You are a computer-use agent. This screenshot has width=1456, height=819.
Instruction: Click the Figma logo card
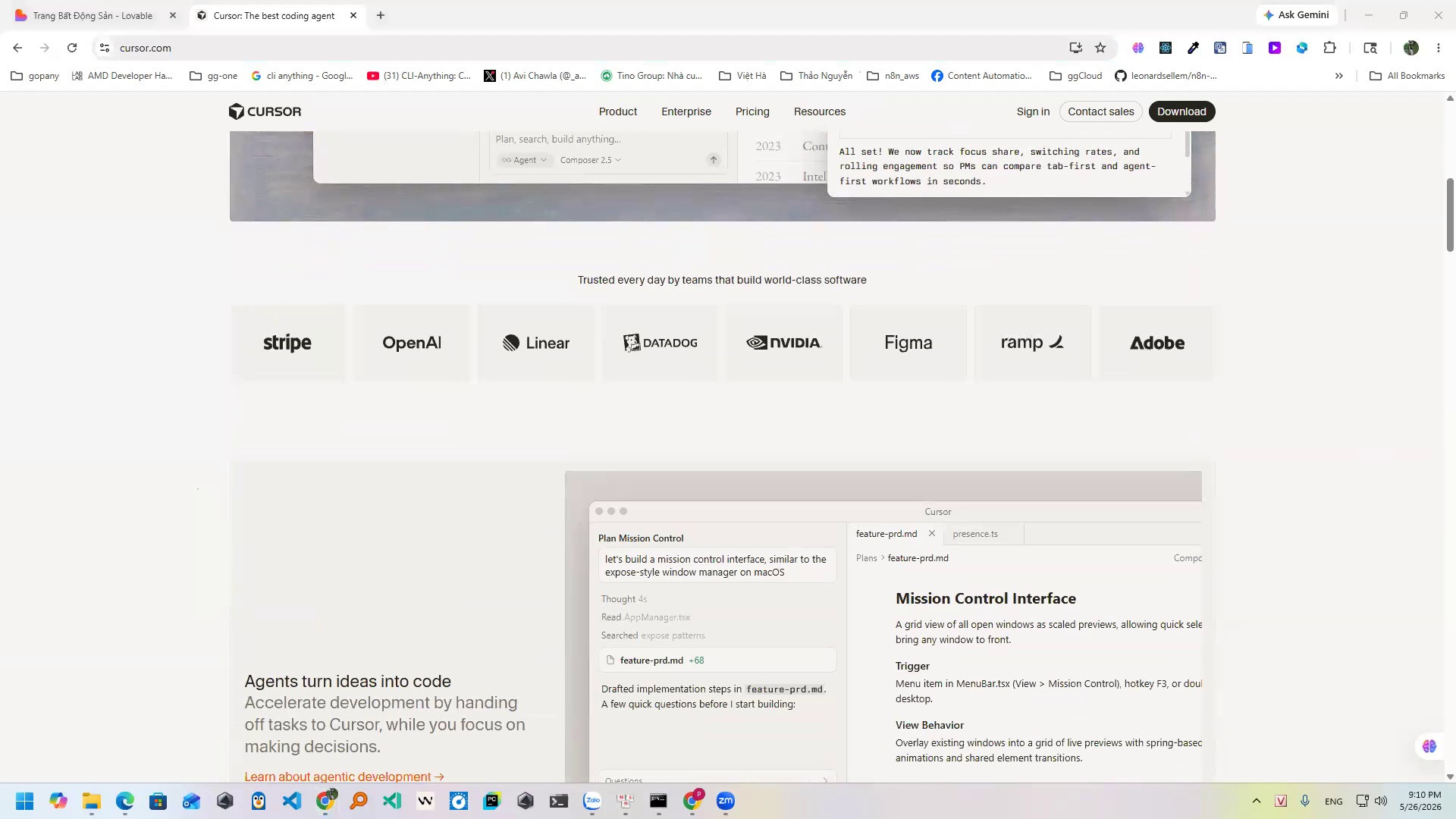(x=908, y=343)
